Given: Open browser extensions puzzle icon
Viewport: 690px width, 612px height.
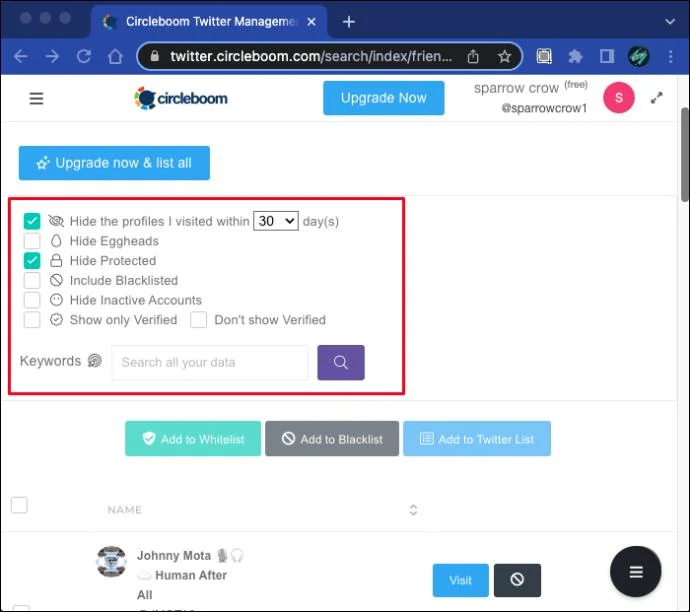Looking at the screenshot, I should pyautogui.click(x=575, y=56).
